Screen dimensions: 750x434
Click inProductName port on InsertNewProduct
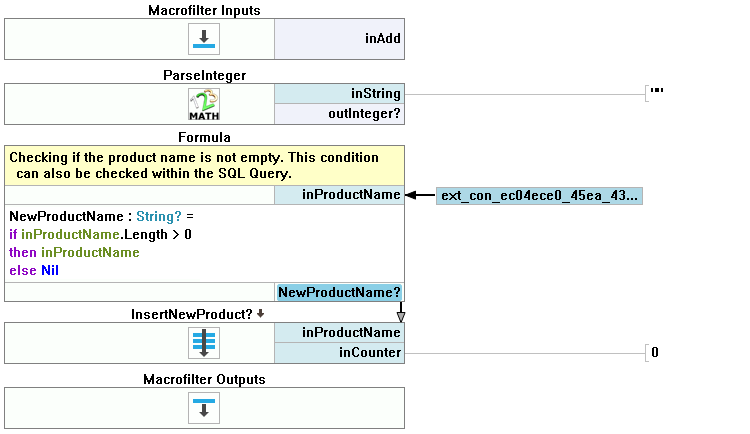(x=339, y=333)
